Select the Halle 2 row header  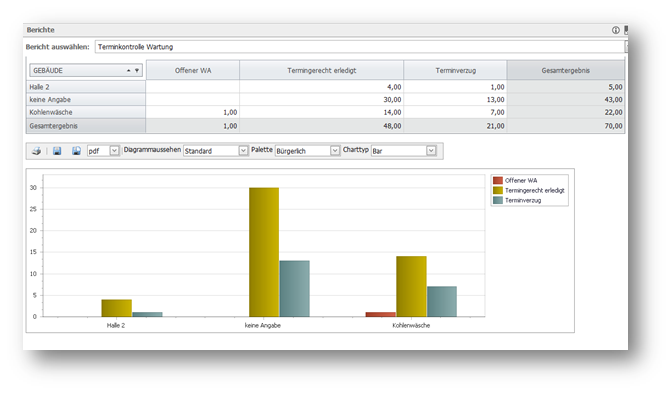click(x=86, y=87)
